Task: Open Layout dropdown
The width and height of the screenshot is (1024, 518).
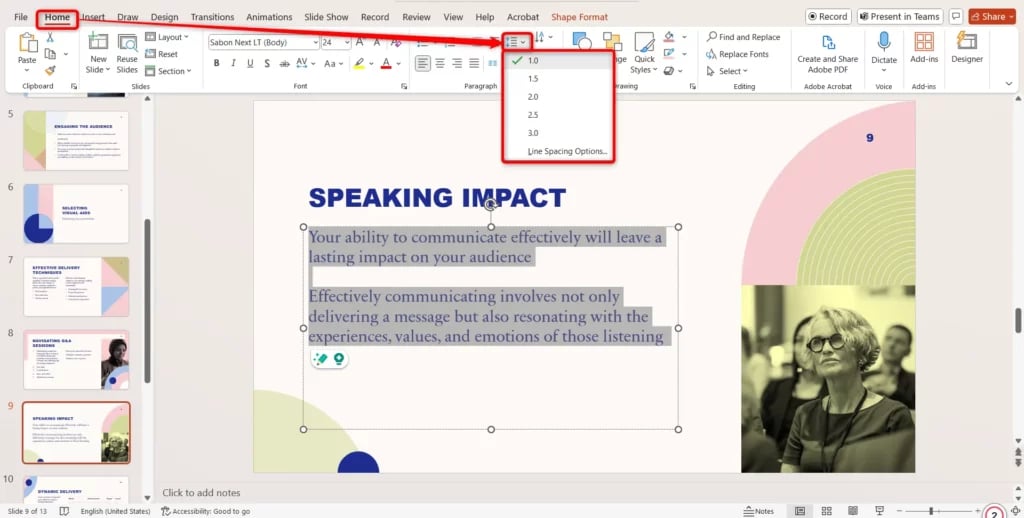Action: (167, 37)
